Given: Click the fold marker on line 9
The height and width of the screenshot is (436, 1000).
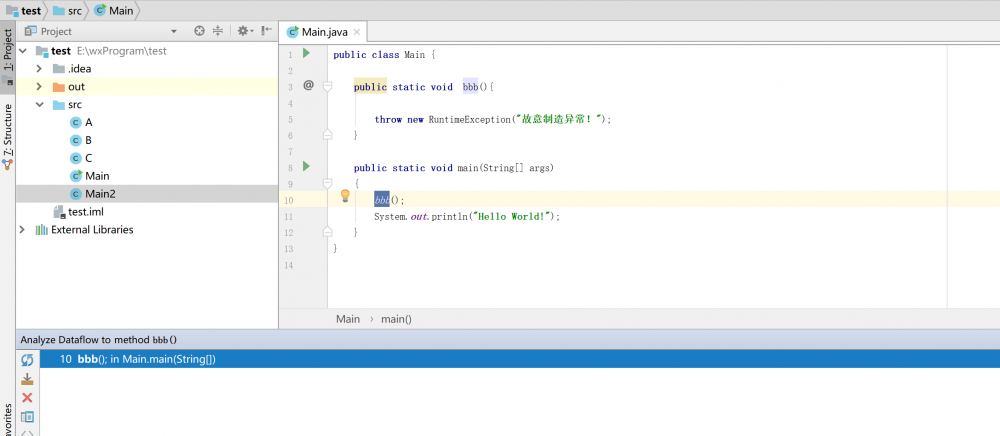Looking at the screenshot, I should pos(327,184).
